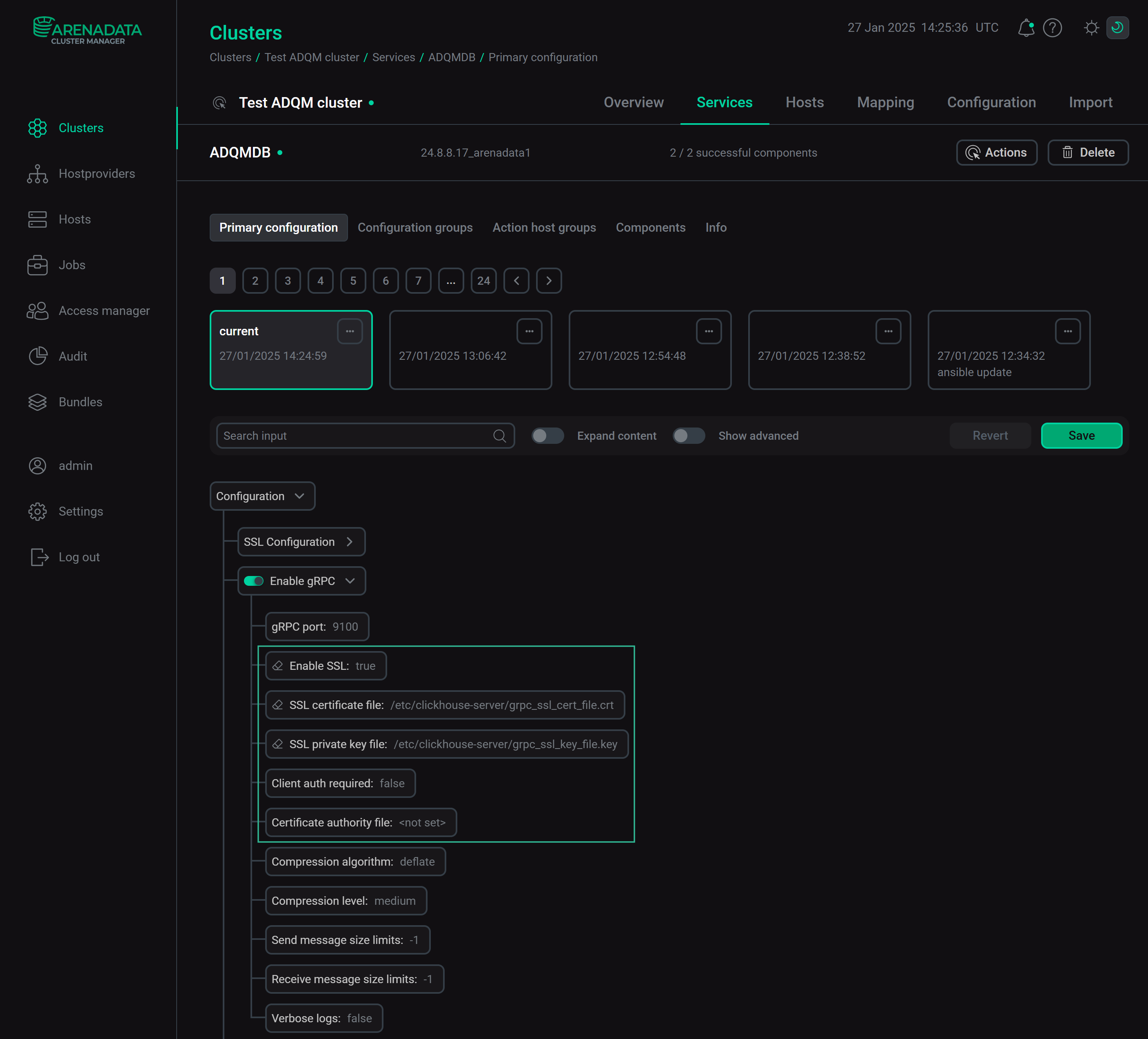The image size is (1148, 1039).
Task: Toggle Expand content switch
Action: 548,436
